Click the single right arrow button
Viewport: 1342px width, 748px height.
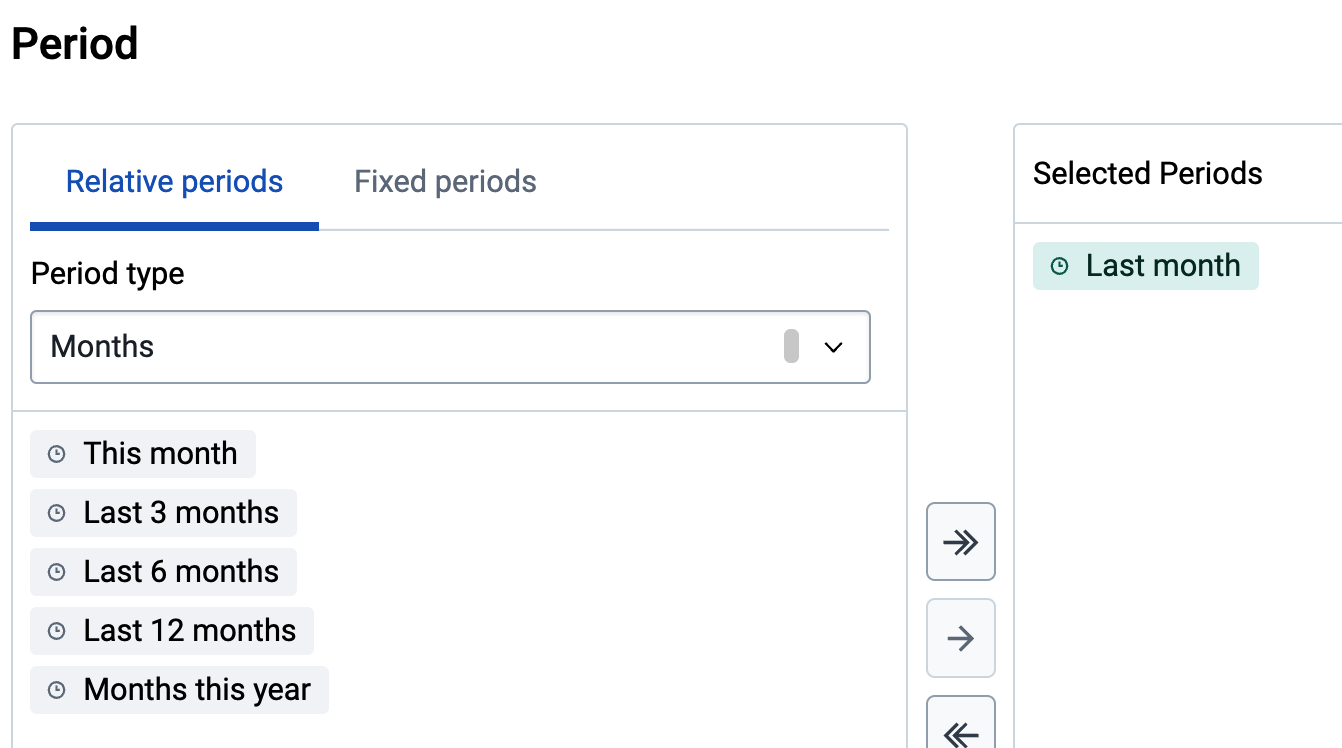961,638
